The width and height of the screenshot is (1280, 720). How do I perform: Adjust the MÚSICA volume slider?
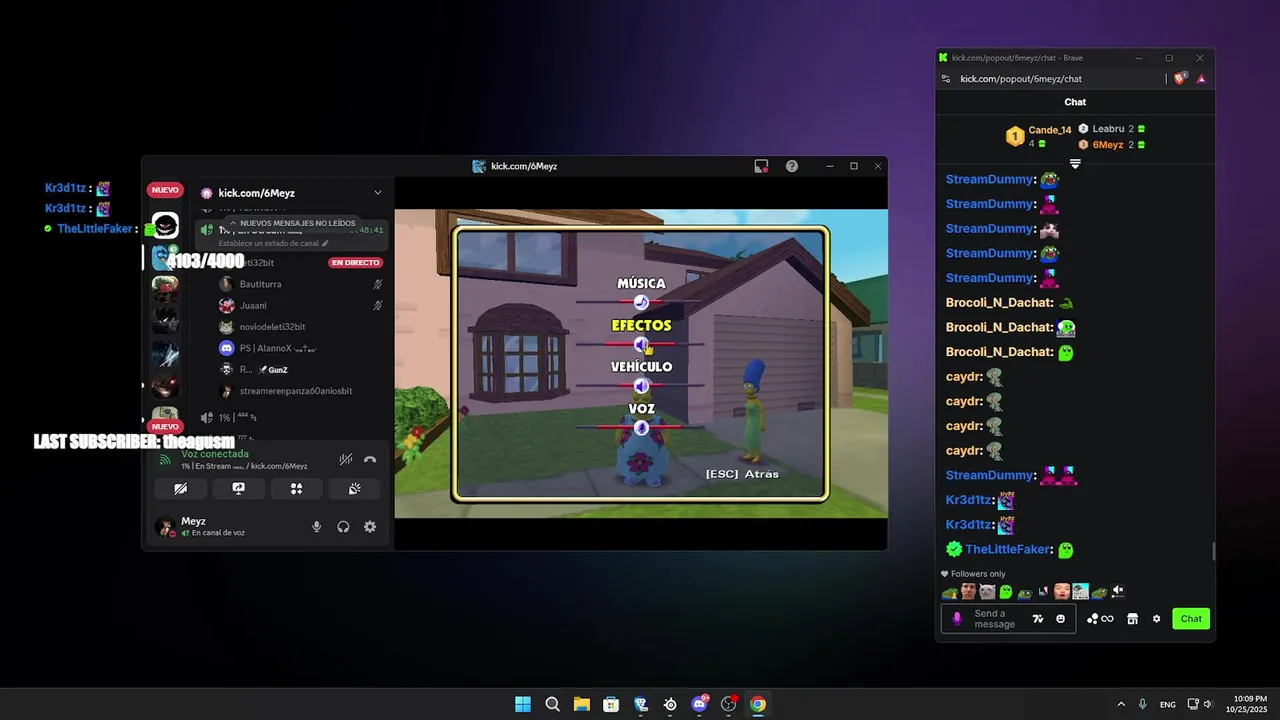pos(641,302)
